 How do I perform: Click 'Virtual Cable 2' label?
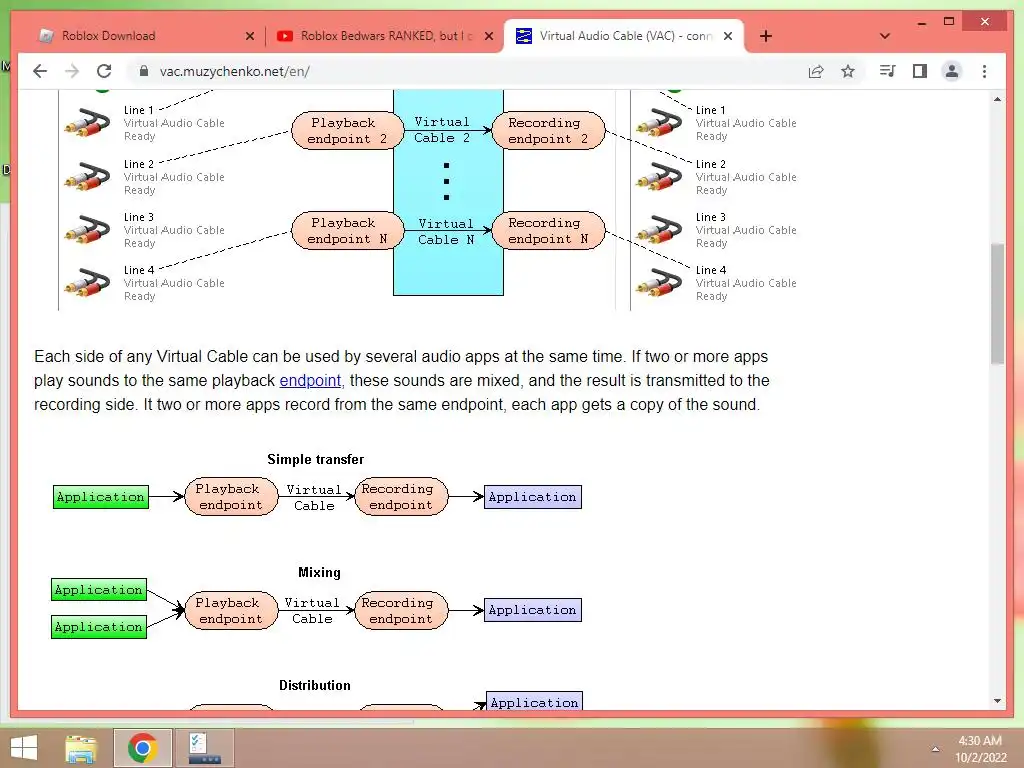click(442, 130)
